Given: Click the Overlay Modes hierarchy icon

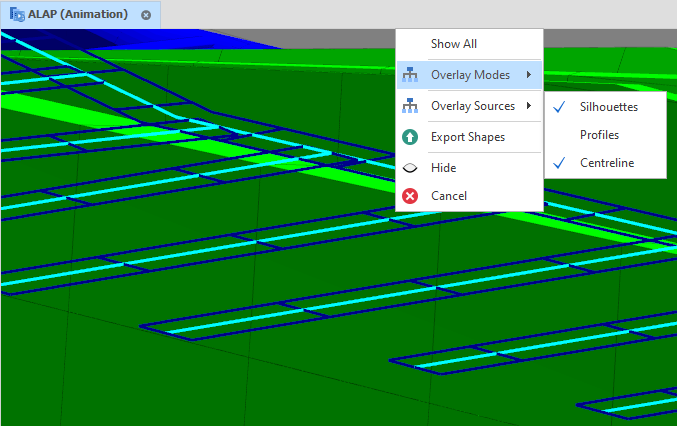Looking at the screenshot, I should 410,75.
